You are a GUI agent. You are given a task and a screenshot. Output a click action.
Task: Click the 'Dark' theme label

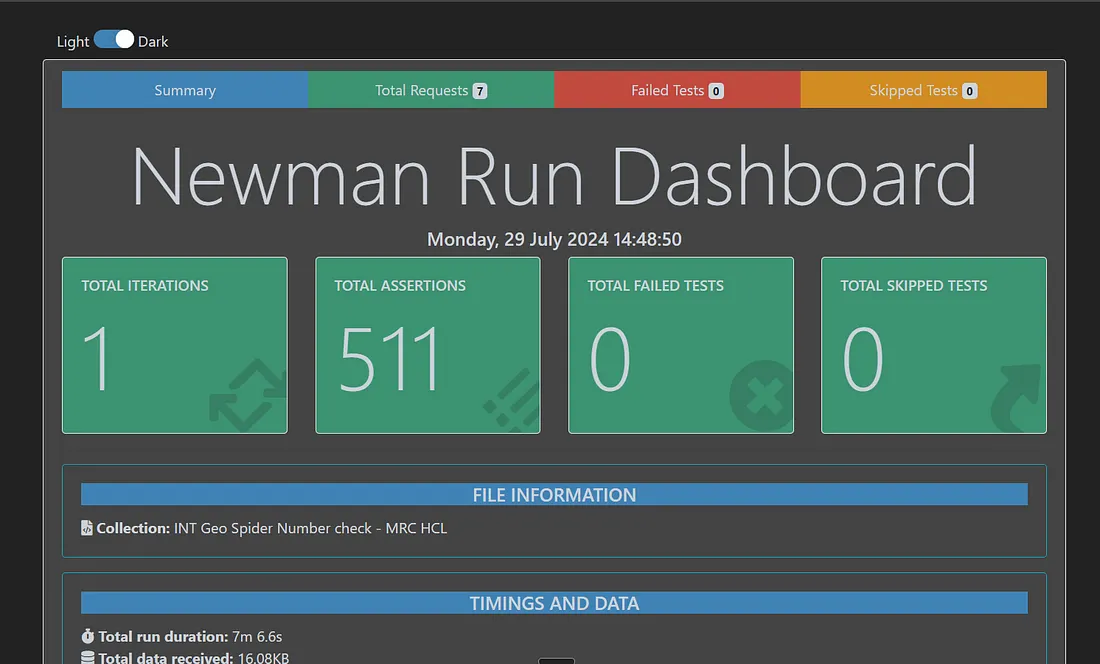click(153, 41)
